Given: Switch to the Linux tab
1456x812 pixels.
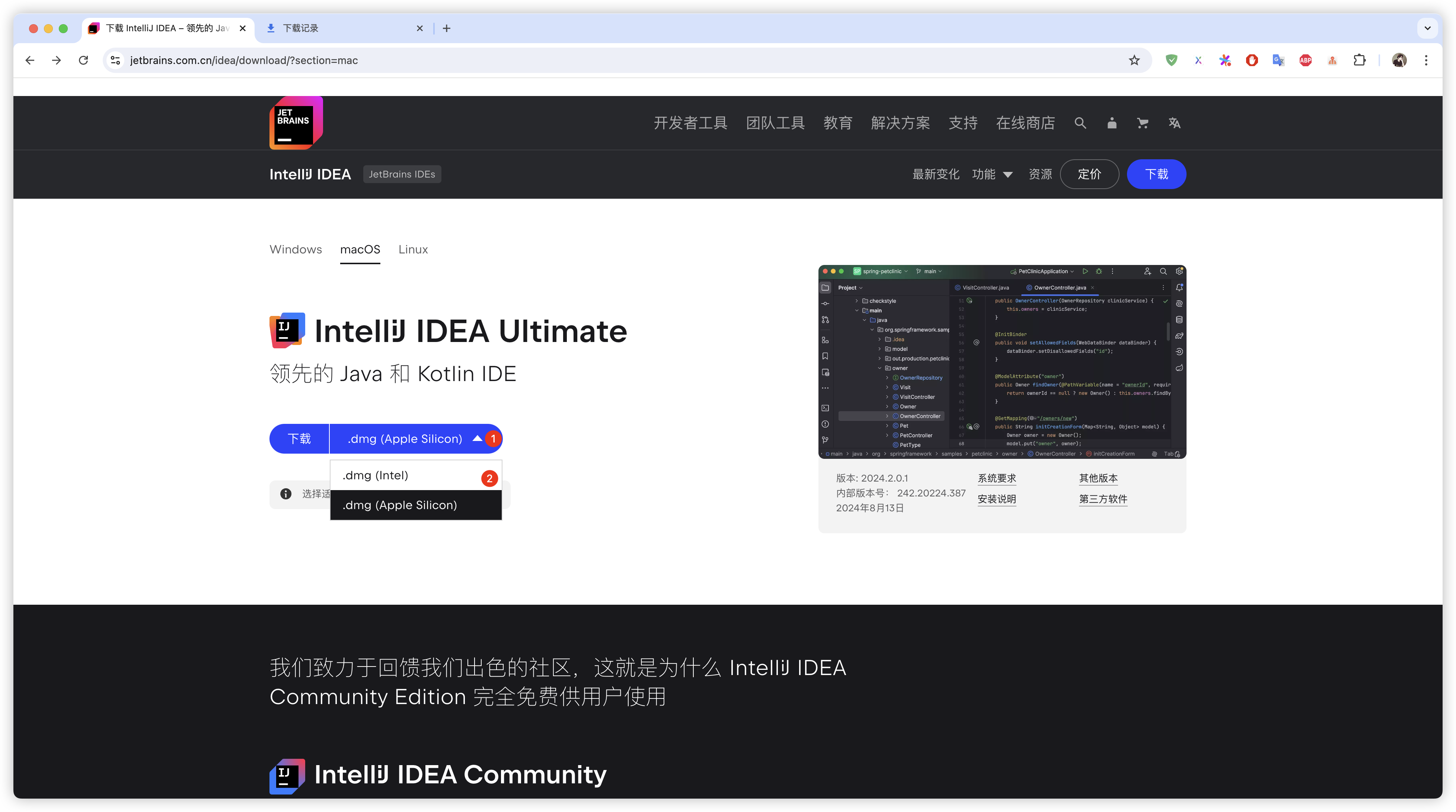Looking at the screenshot, I should 413,249.
